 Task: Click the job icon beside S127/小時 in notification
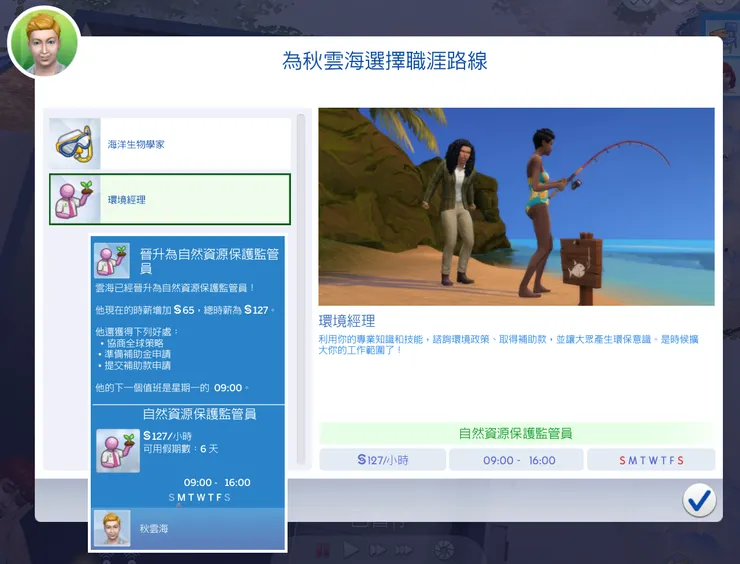(118, 451)
